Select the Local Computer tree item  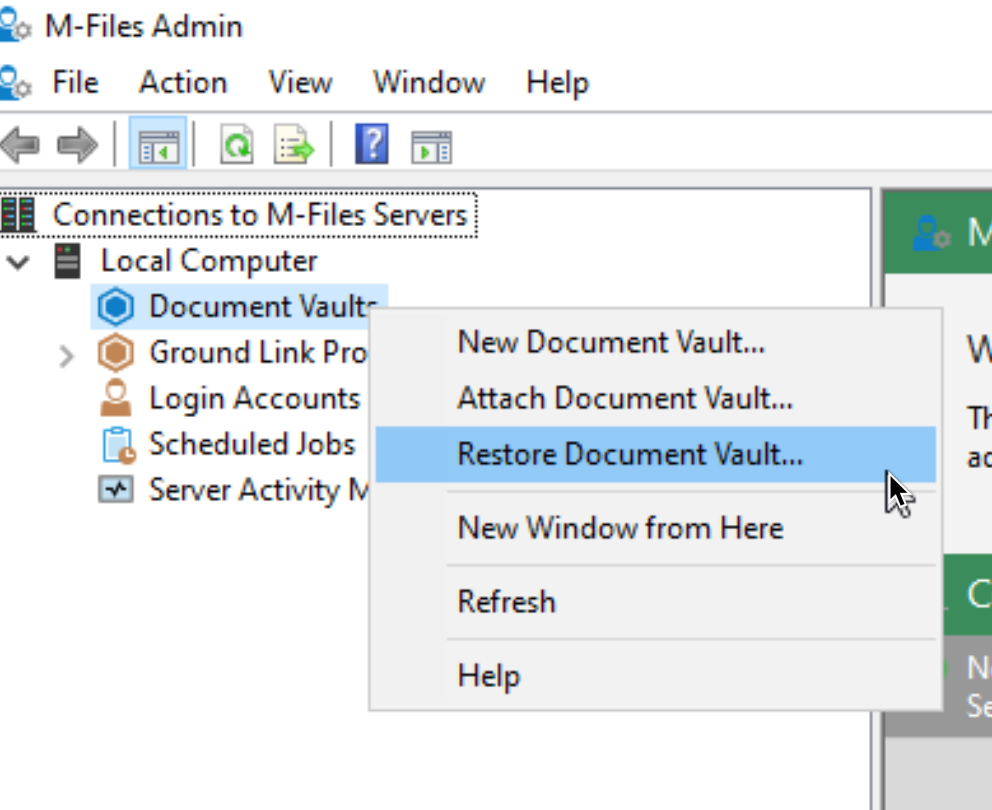[x=209, y=261]
